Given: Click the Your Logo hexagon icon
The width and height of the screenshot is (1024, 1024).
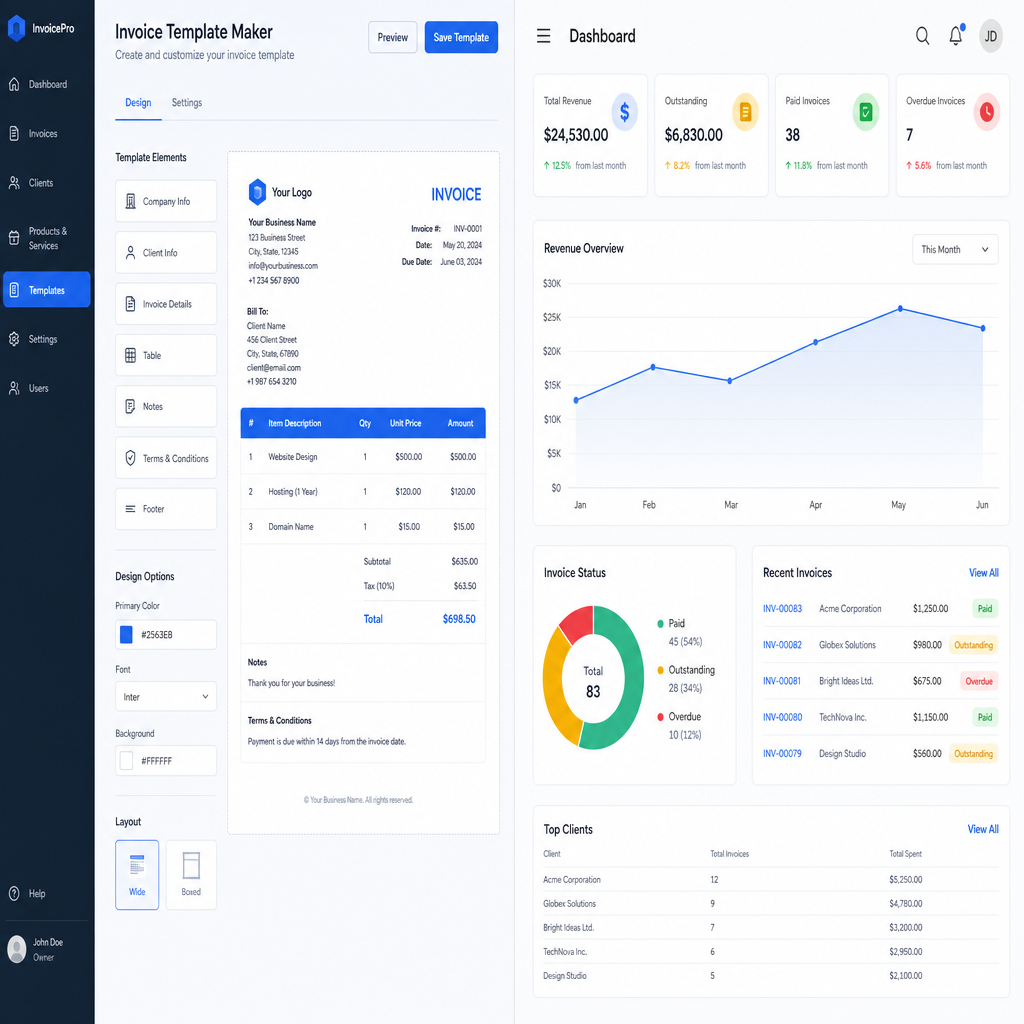Looking at the screenshot, I should click(257, 192).
